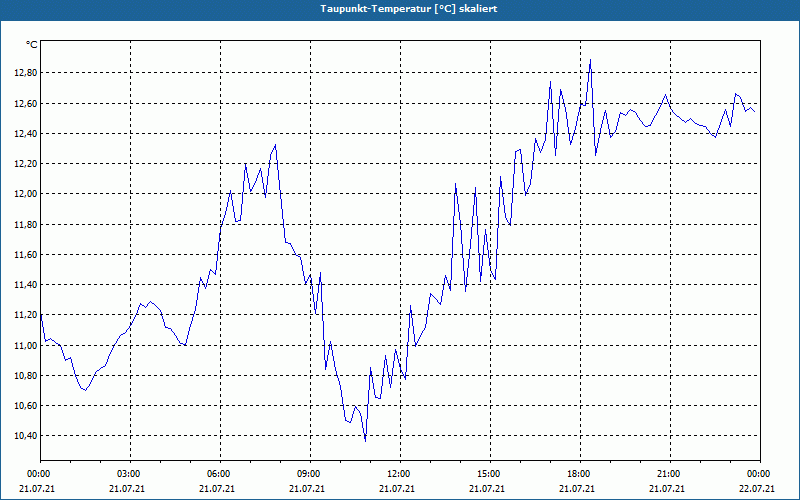The width and height of the screenshot is (800, 500).
Task: Click the '12,00' y-axis label
Action: tap(26, 194)
